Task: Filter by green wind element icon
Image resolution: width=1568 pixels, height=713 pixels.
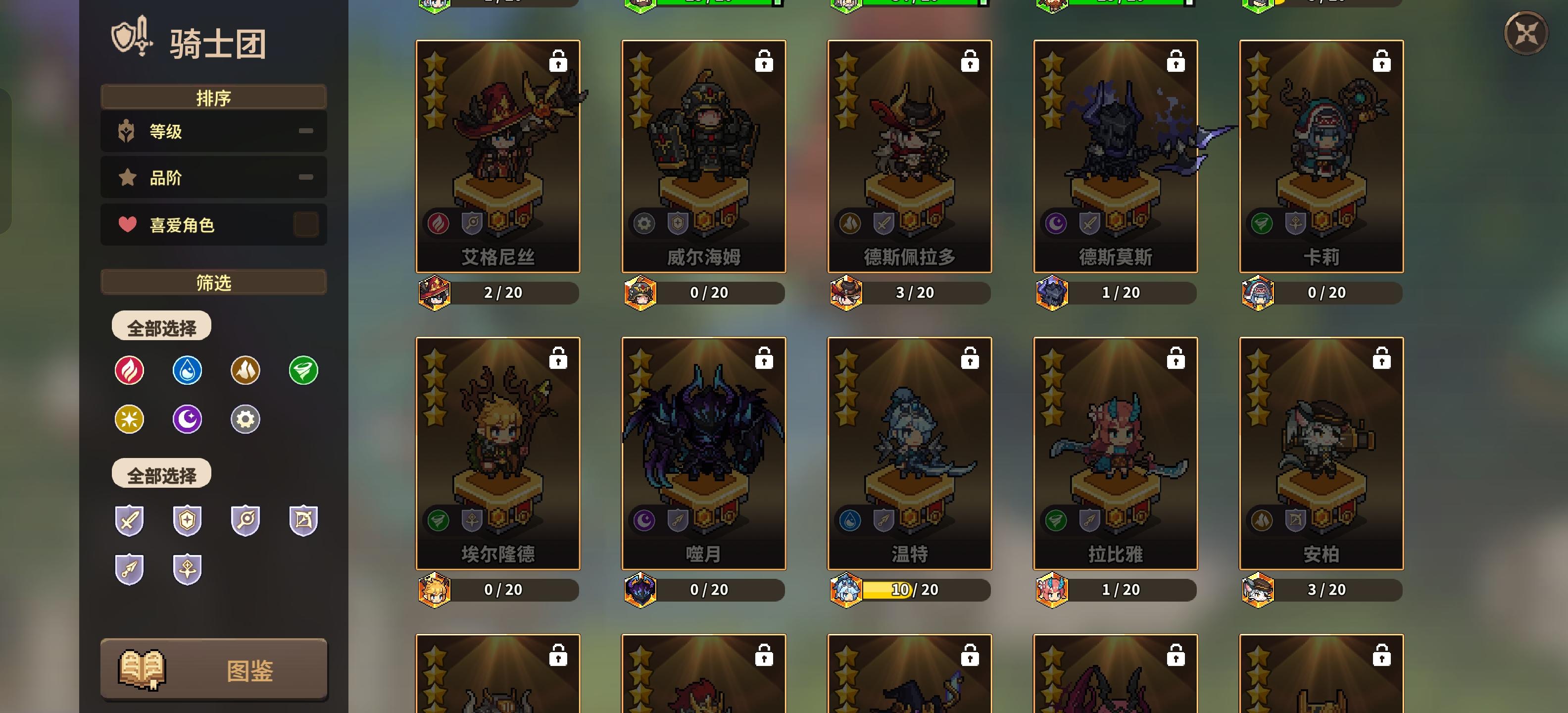Action: (303, 370)
